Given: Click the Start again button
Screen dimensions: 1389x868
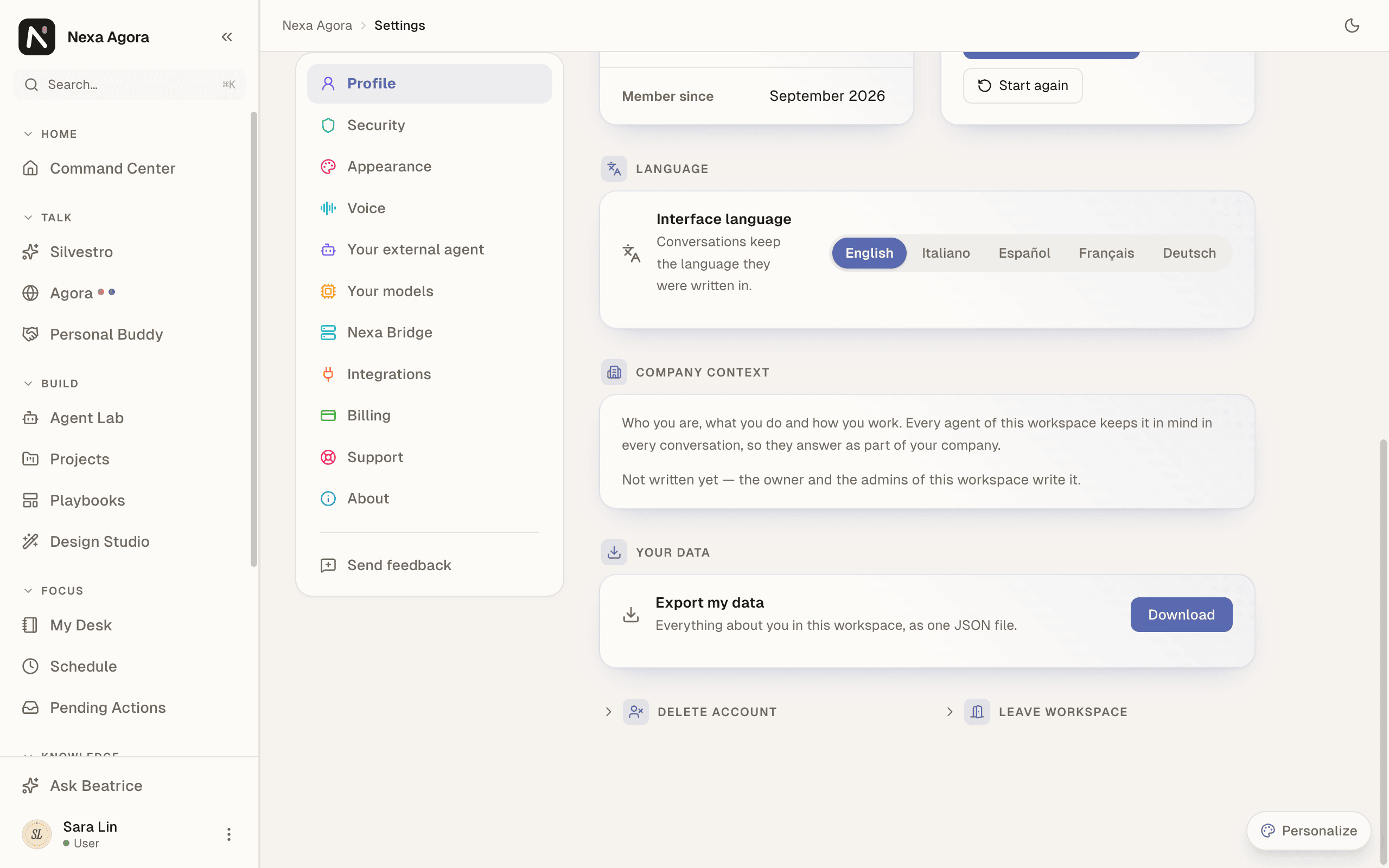Looking at the screenshot, I should click(1023, 86).
